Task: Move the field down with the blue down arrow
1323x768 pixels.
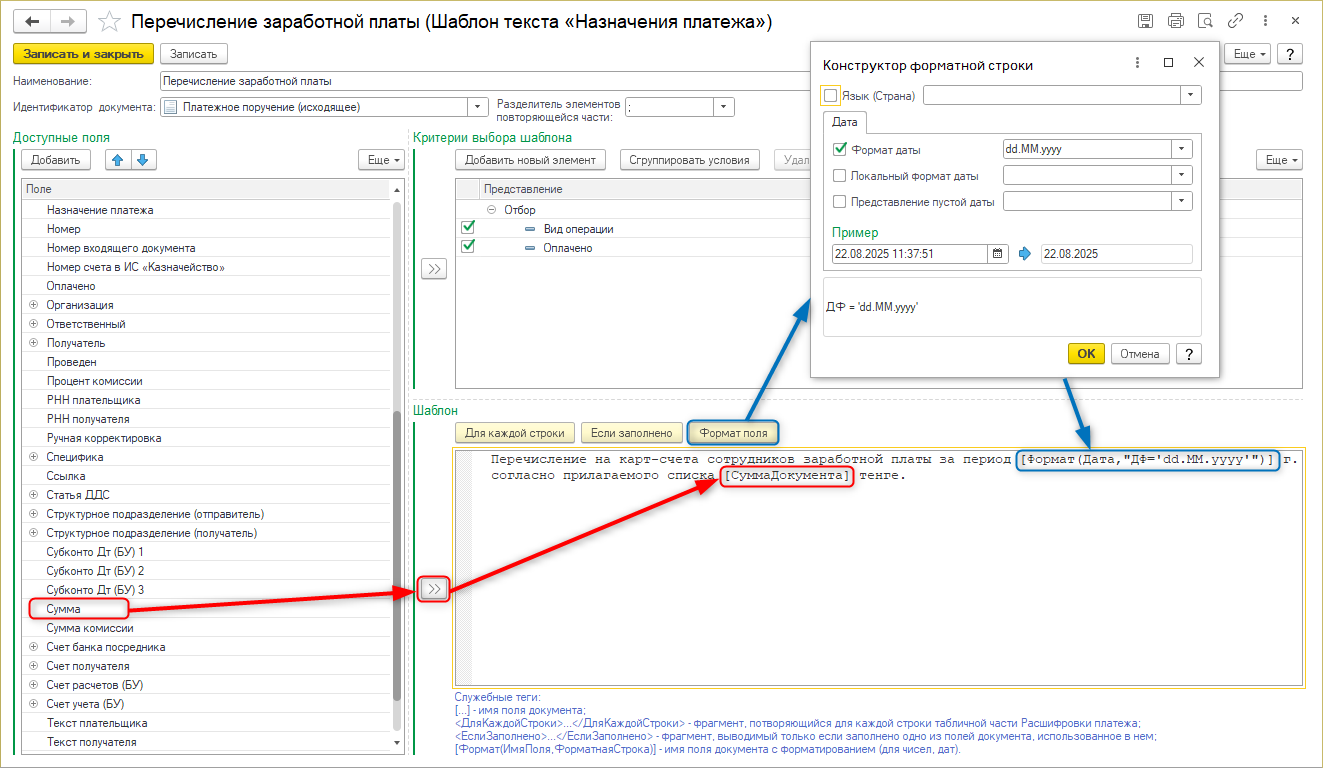Action: coord(143,160)
